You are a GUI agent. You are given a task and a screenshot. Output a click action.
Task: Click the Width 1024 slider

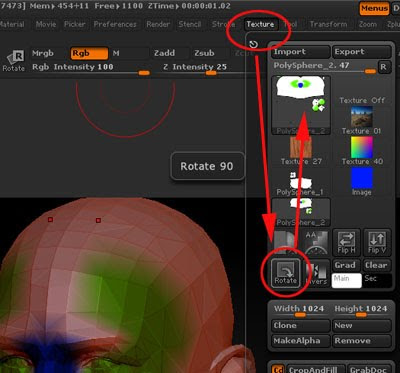[x=300, y=311]
